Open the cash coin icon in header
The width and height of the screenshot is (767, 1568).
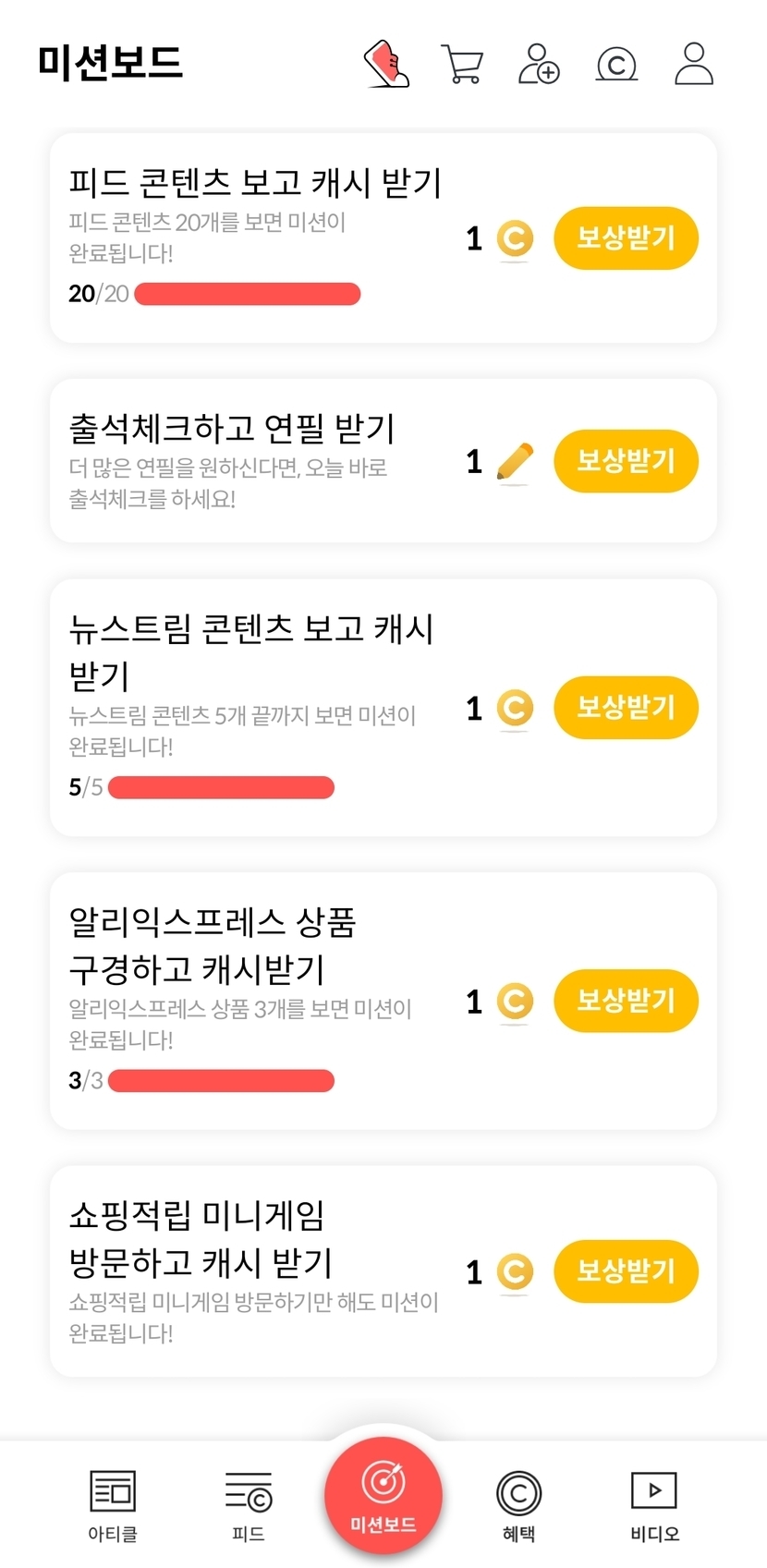[616, 65]
